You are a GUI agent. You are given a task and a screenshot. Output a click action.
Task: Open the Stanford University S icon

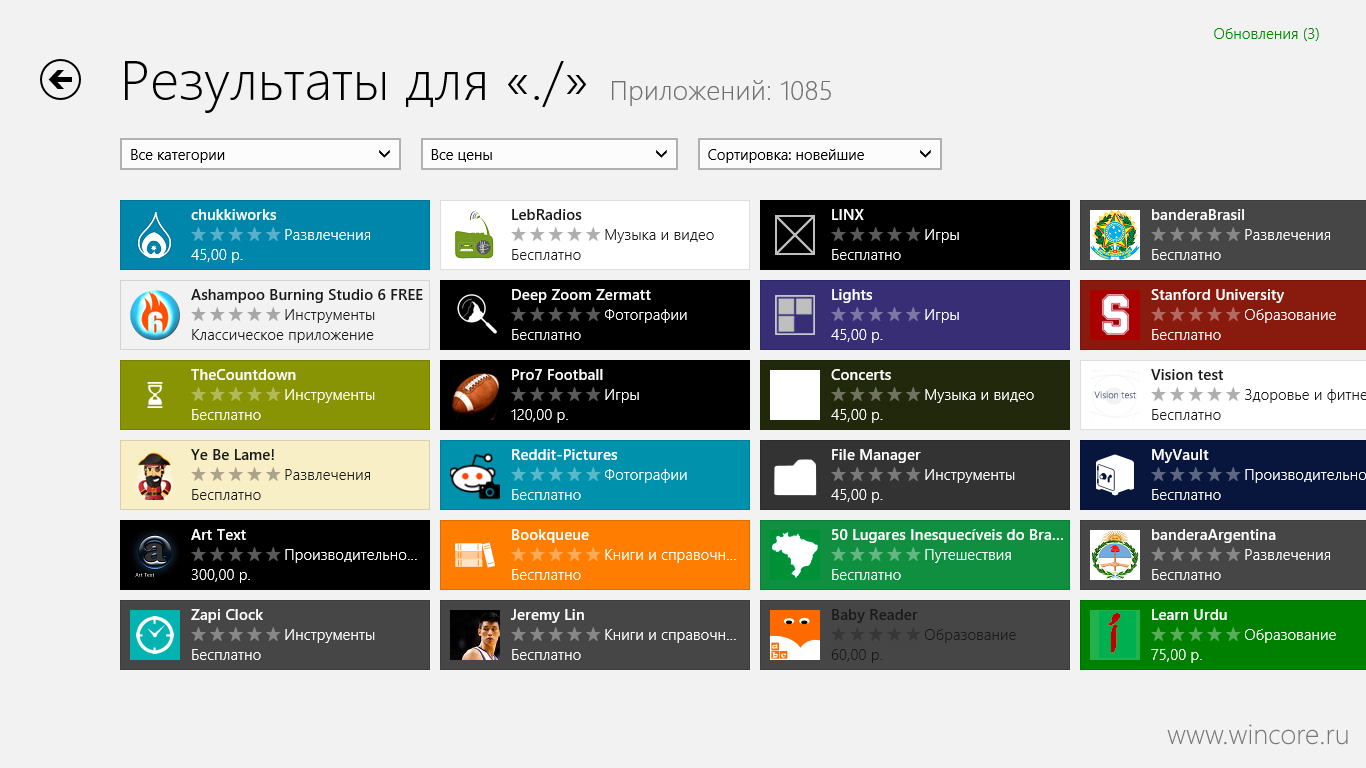(1115, 315)
